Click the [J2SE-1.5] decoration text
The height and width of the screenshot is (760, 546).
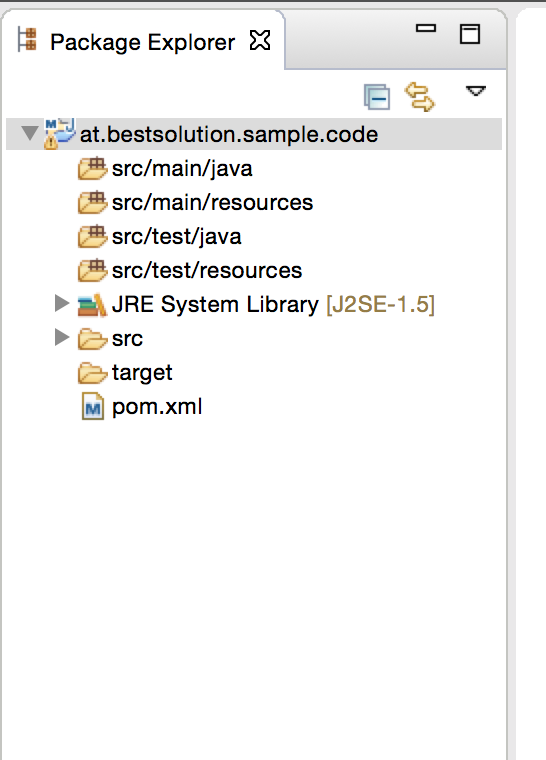[381, 305]
